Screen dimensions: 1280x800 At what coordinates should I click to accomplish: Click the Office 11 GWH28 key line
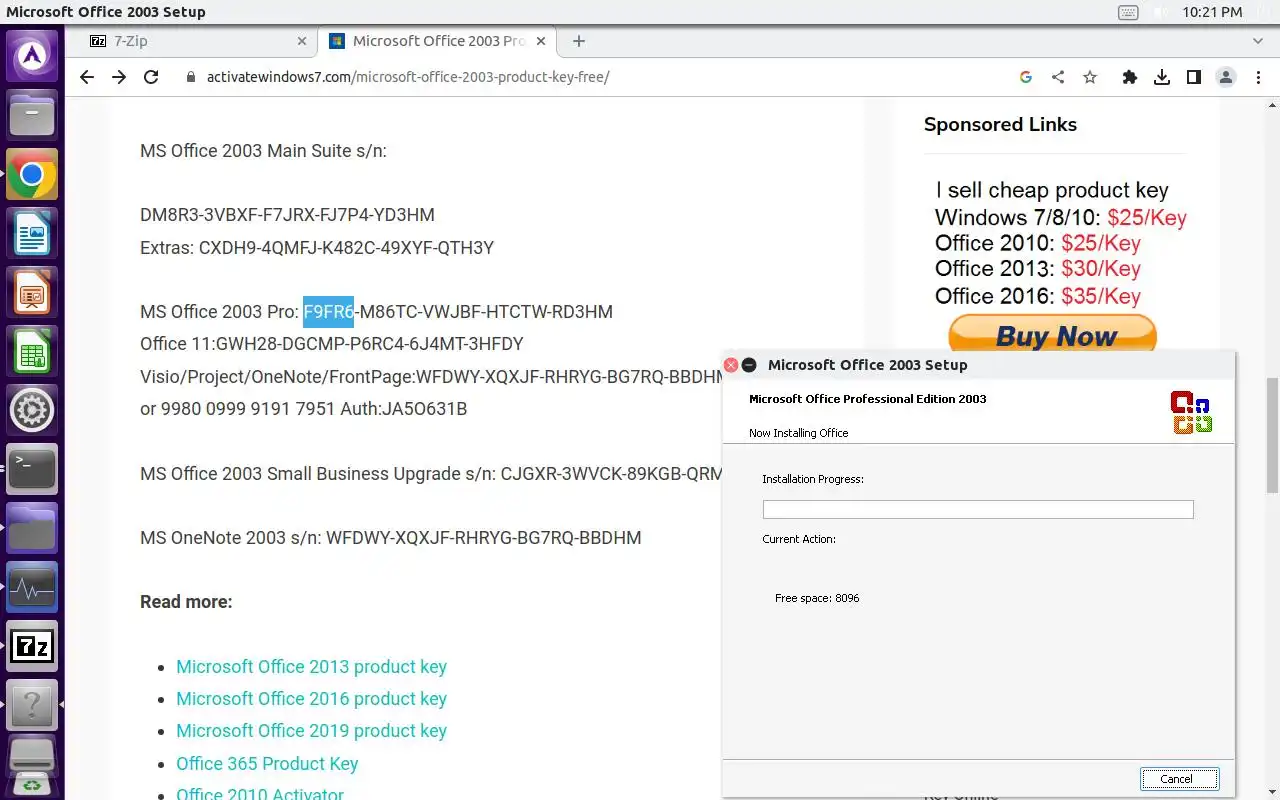[332, 344]
